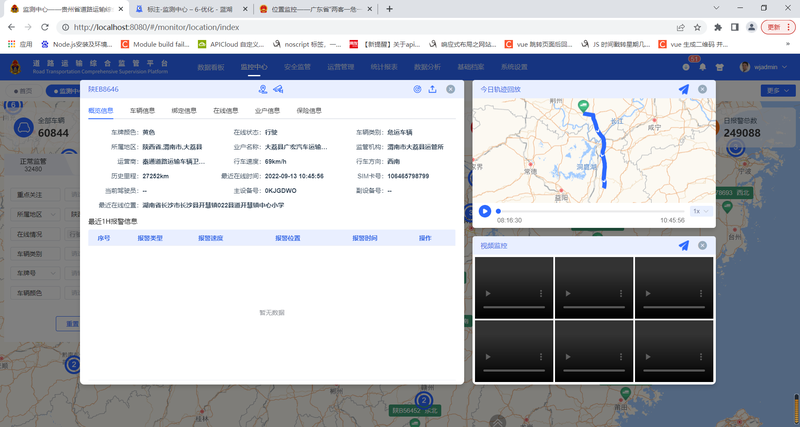800x427 pixels.
Task: Click the trajectory playback progress slider
Action: pyautogui.click(x=591, y=211)
